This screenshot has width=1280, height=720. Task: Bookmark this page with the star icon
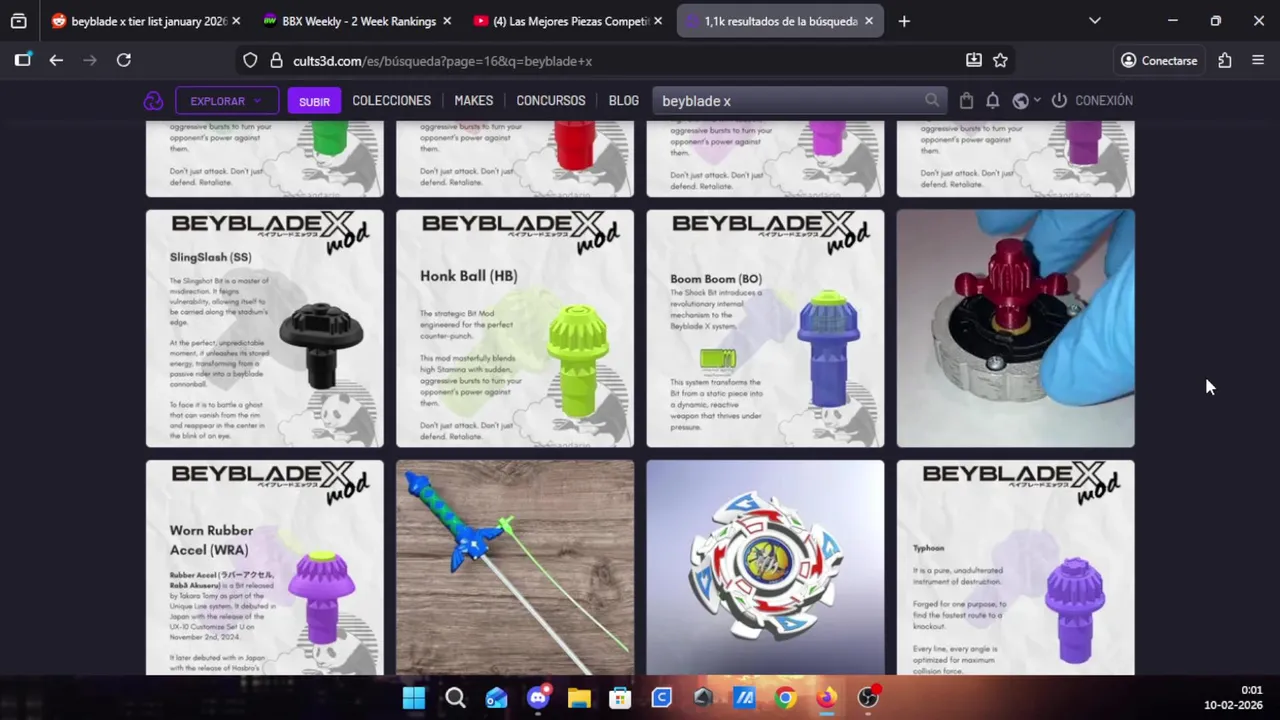(1000, 60)
